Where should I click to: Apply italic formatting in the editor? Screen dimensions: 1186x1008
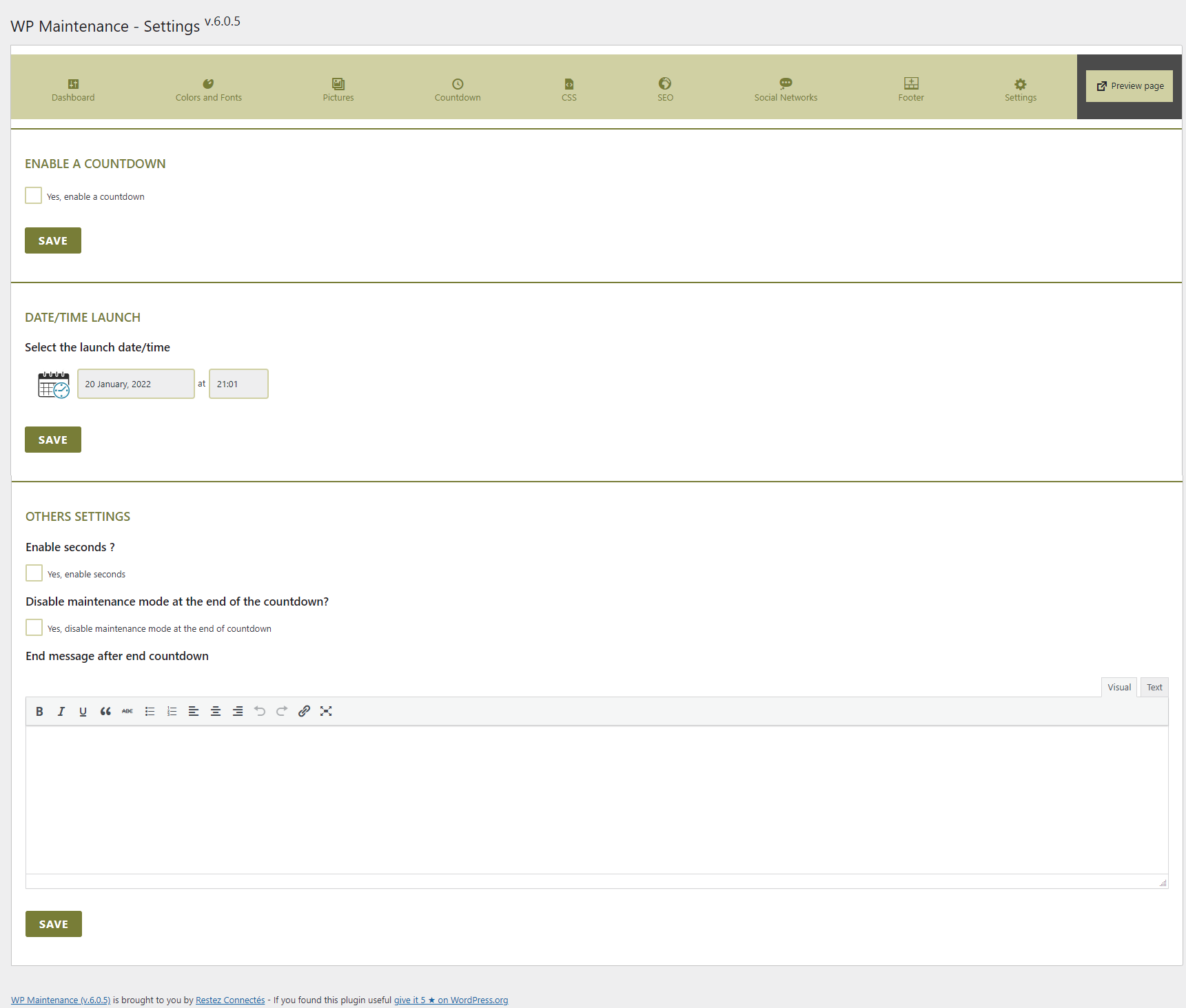[61, 711]
